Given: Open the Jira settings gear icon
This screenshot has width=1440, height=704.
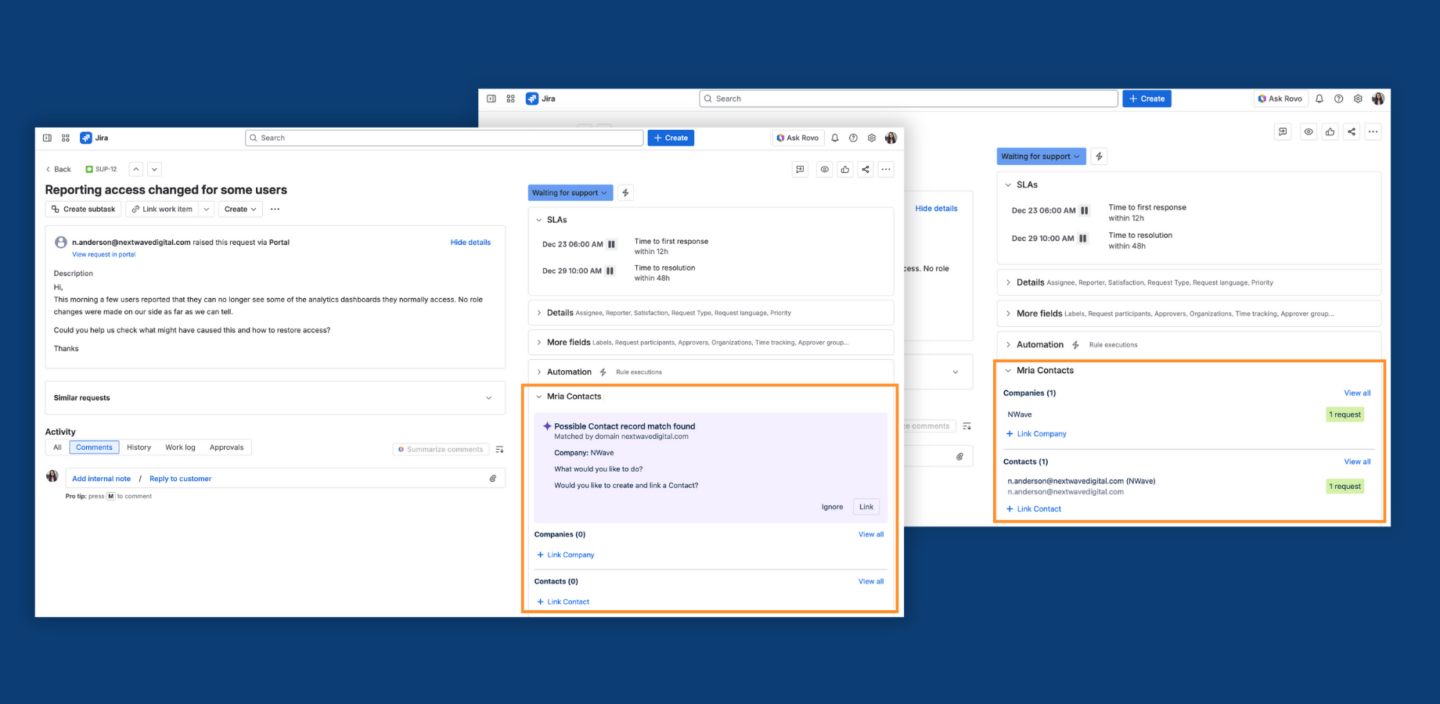Looking at the screenshot, I should pos(871,137).
